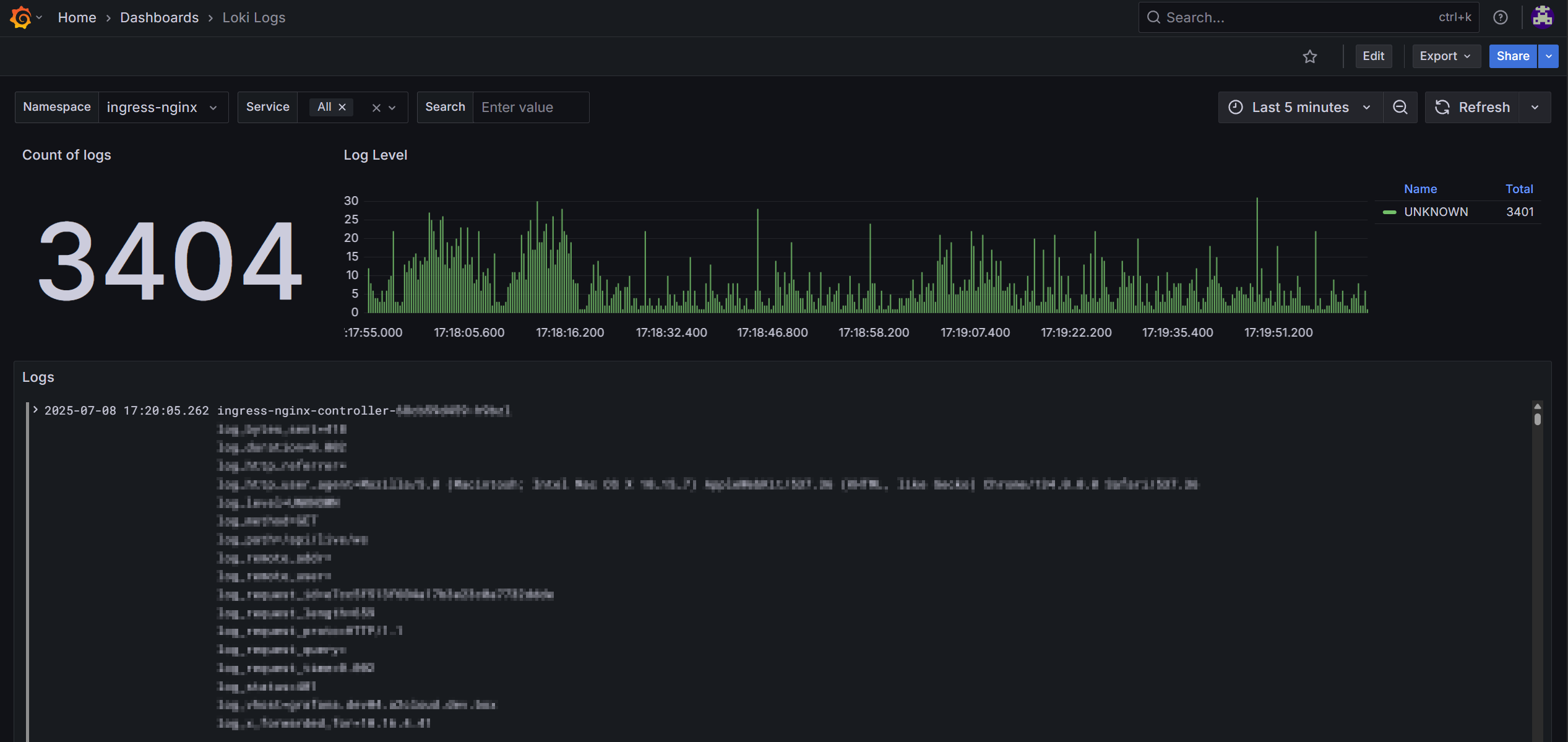
Task: Click the Edit dashboard button
Action: (x=1373, y=56)
